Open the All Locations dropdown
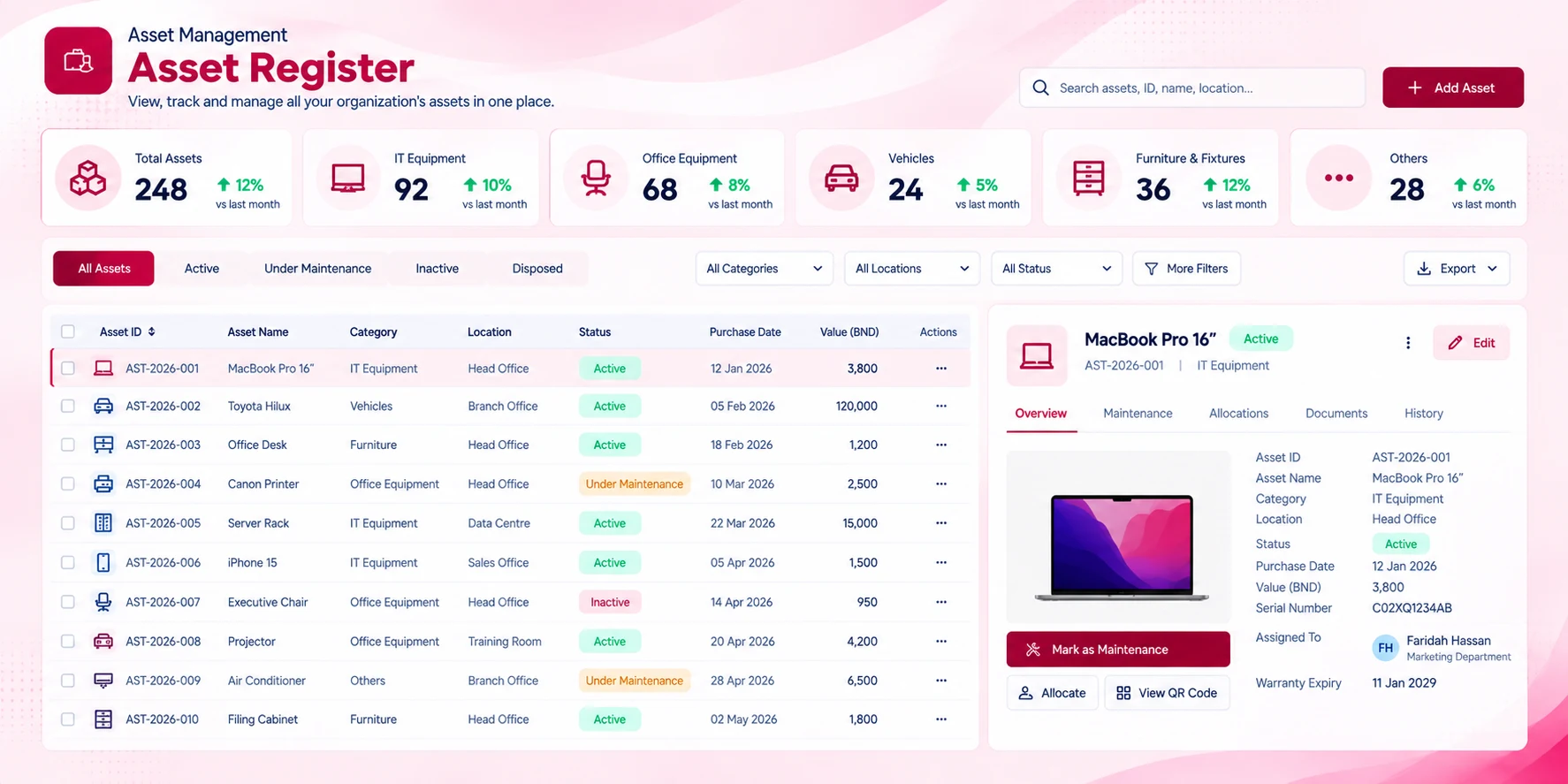This screenshot has width=1568, height=784. click(x=911, y=269)
